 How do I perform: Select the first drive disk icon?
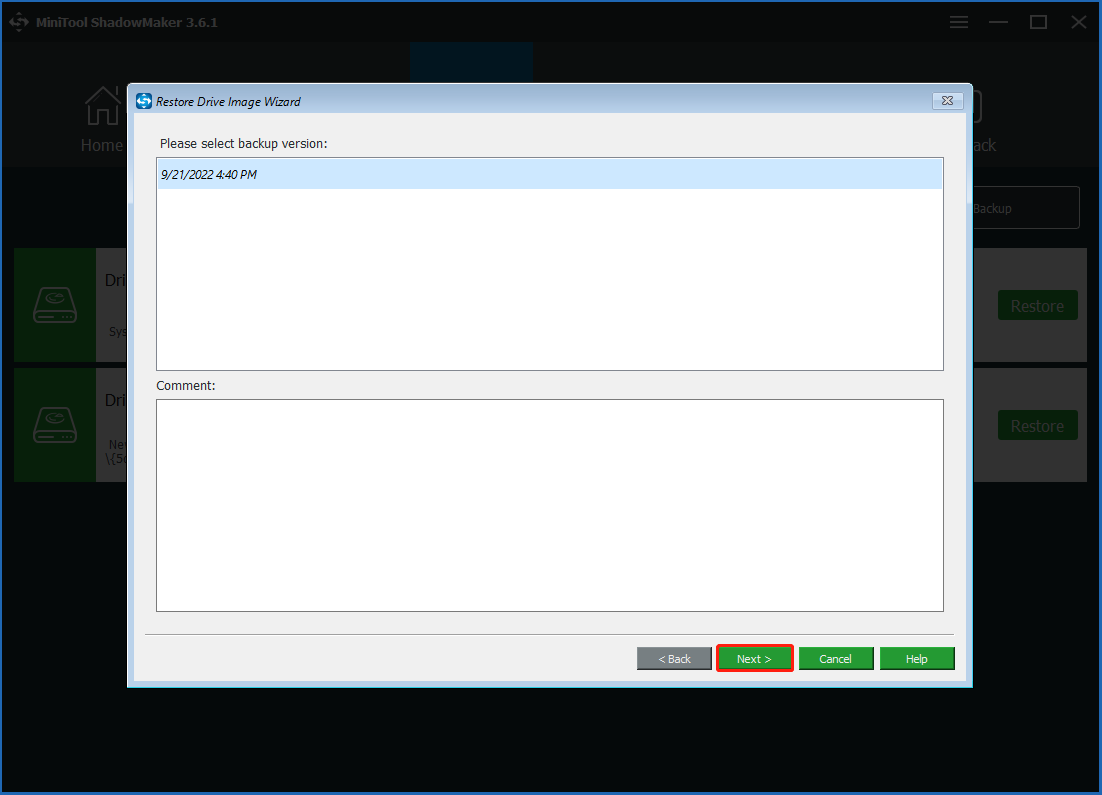click(x=54, y=305)
